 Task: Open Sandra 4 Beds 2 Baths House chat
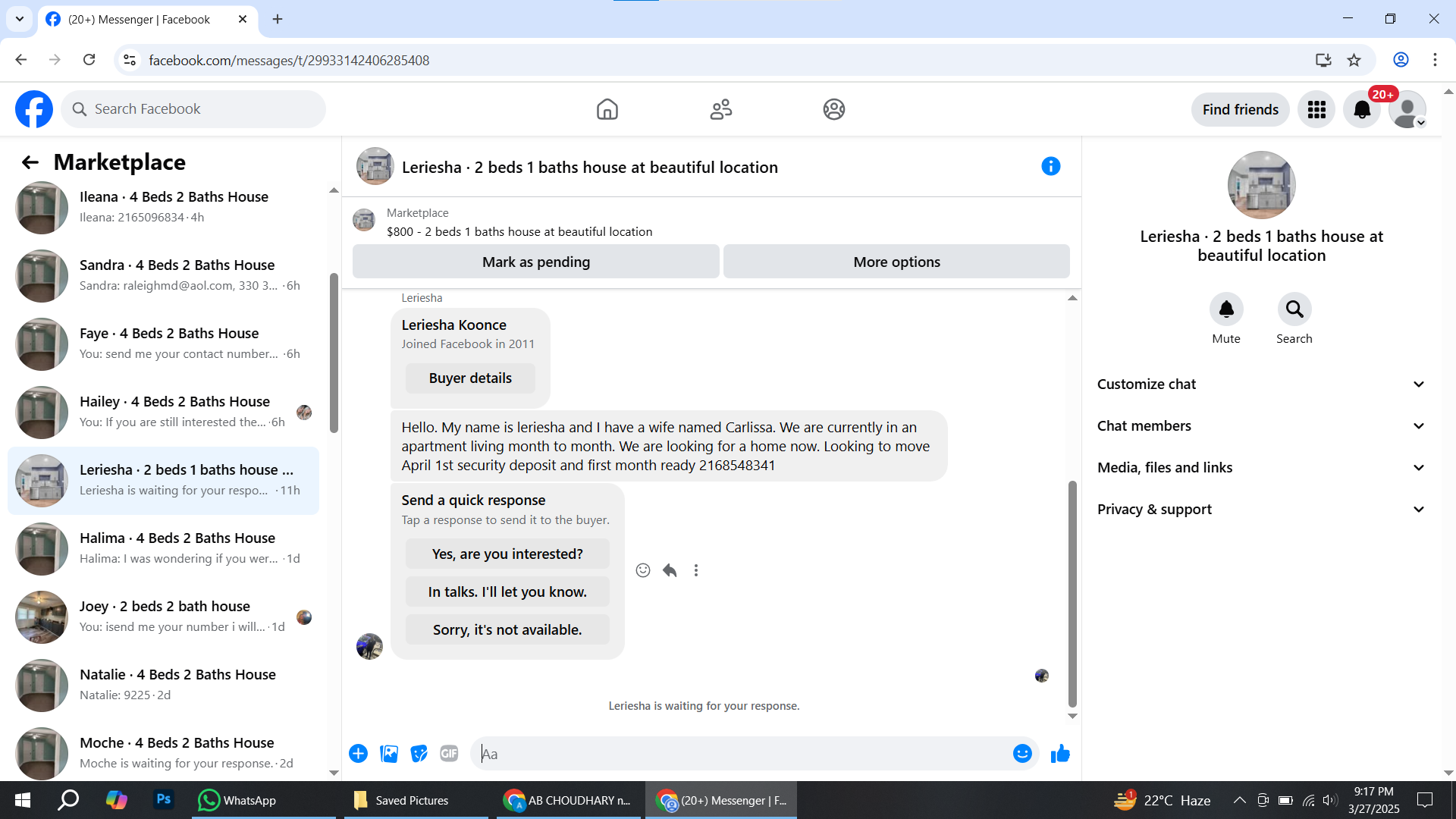tap(163, 275)
